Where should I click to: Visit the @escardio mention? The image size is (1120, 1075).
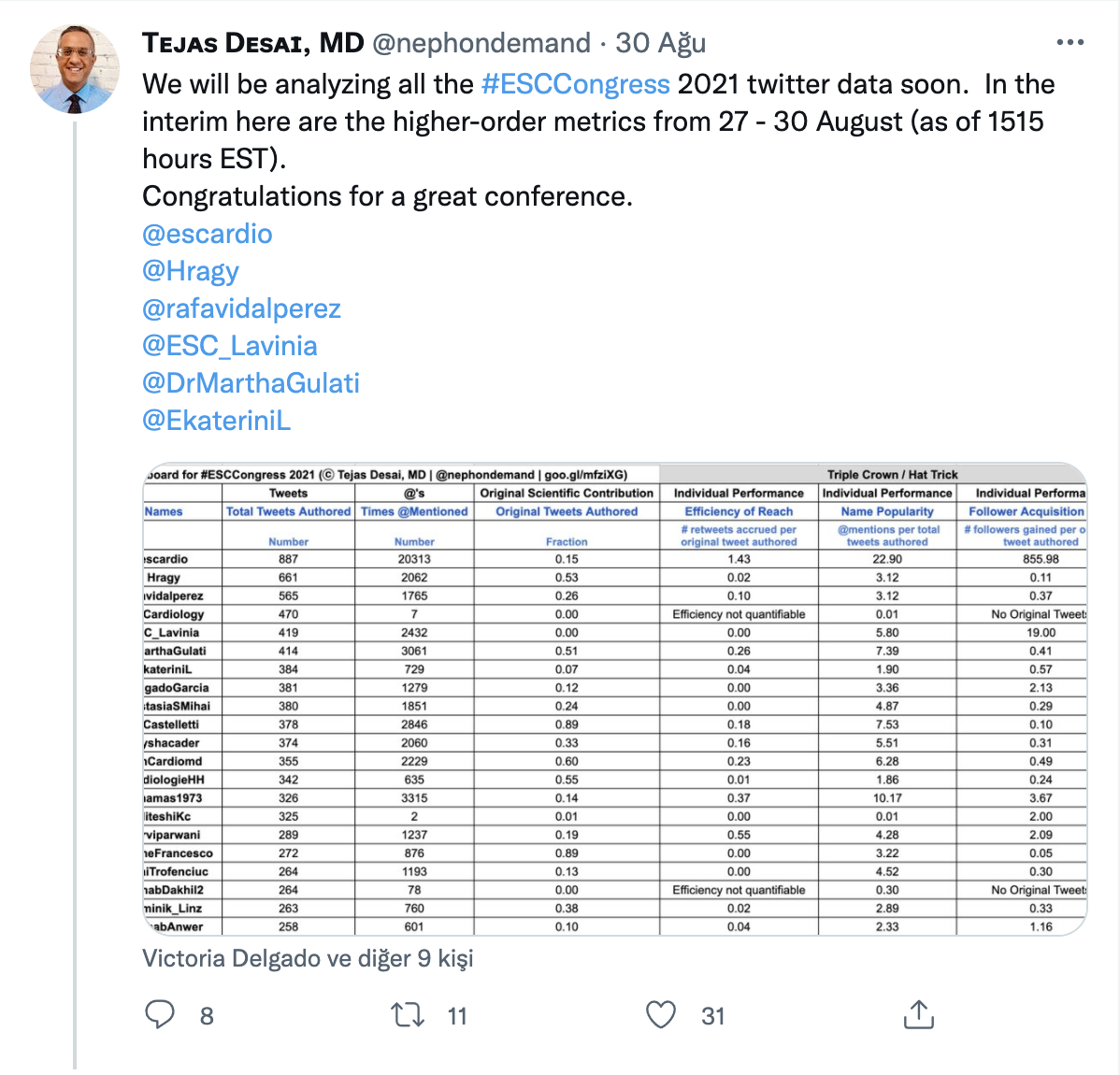[x=208, y=234]
